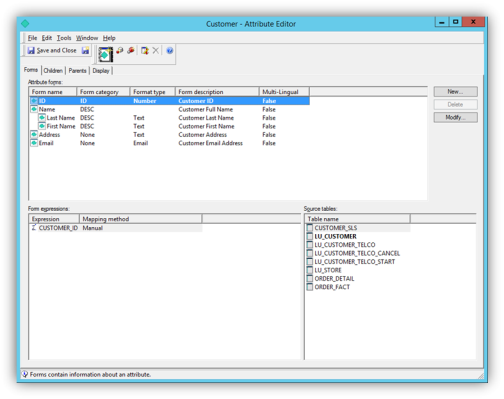Click the New... button

click(455, 92)
